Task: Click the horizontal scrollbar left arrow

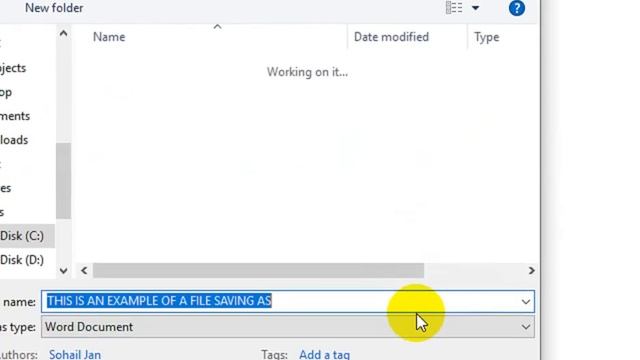Action: (x=84, y=271)
